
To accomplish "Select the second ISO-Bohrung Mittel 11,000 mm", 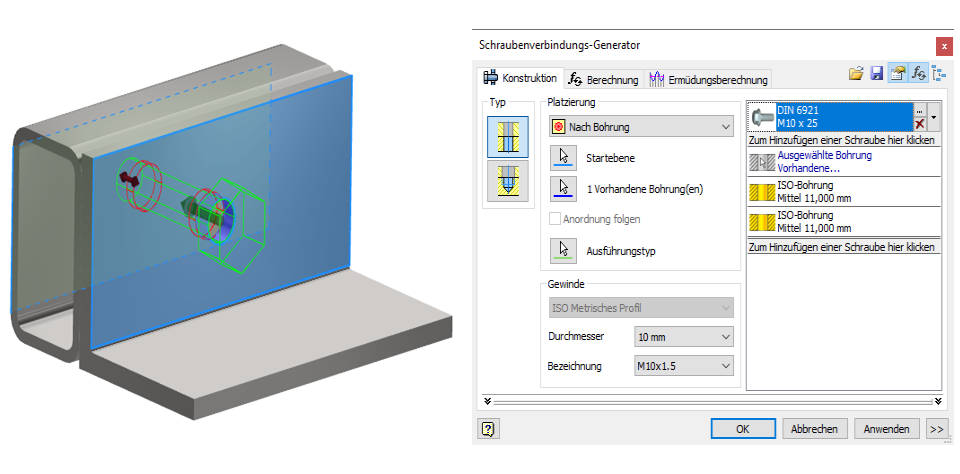I will (x=844, y=222).
